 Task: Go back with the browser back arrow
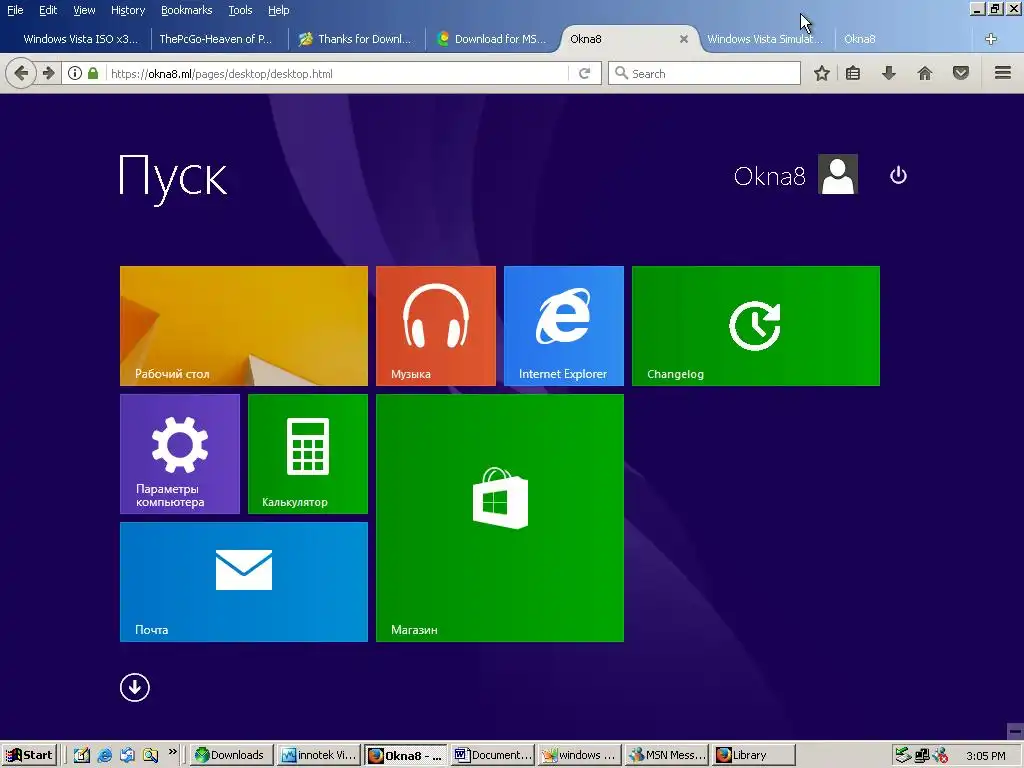(22, 73)
